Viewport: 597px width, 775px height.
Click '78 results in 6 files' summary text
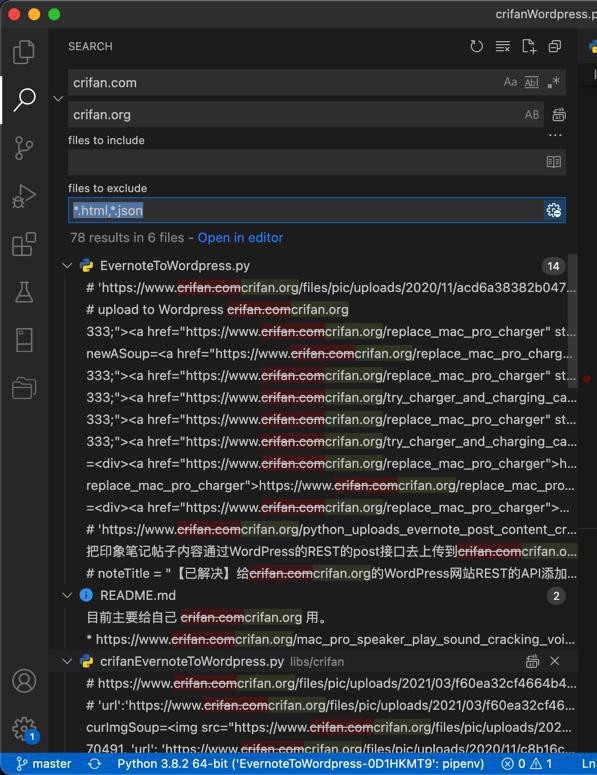pos(127,238)
